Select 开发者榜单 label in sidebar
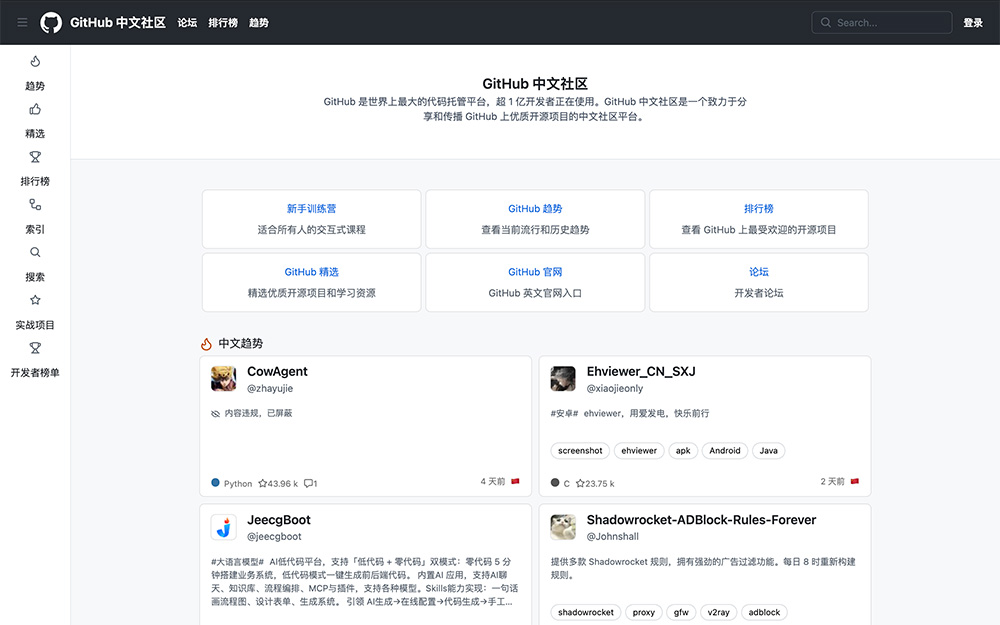Viewport: 1000px width, 625px height. coord(35,372)
